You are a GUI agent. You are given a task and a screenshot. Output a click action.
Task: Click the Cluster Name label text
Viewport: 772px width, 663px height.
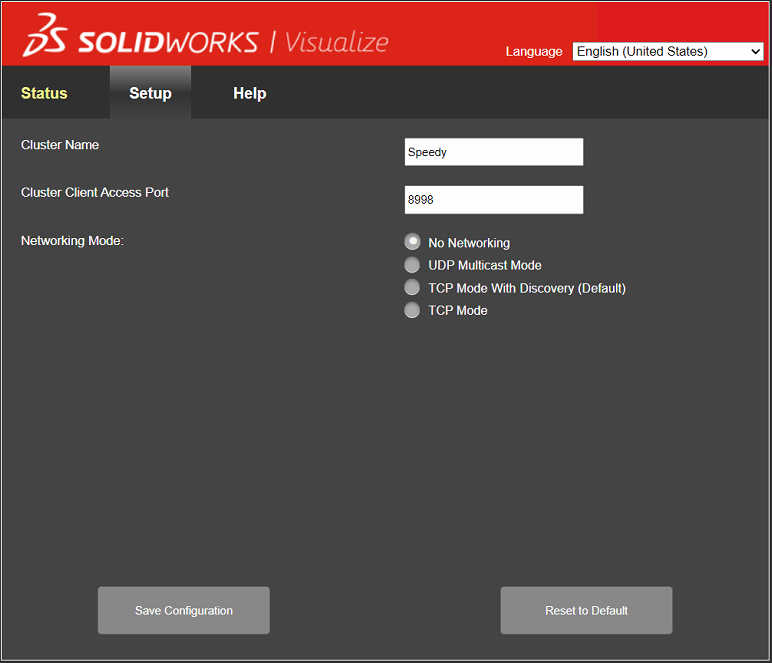(x=60, y=145)
